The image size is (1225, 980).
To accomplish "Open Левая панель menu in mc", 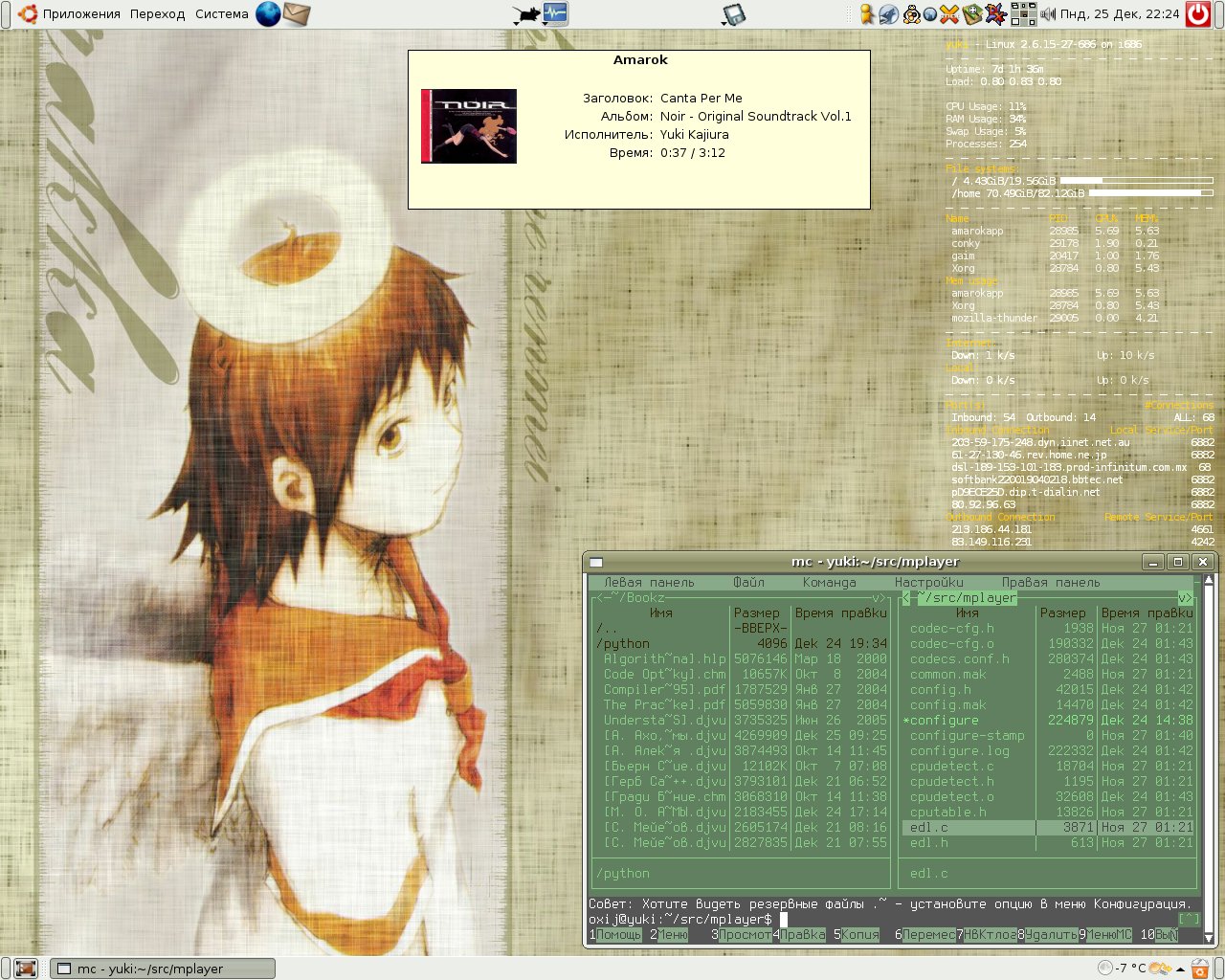I will [x=649, y=582].
